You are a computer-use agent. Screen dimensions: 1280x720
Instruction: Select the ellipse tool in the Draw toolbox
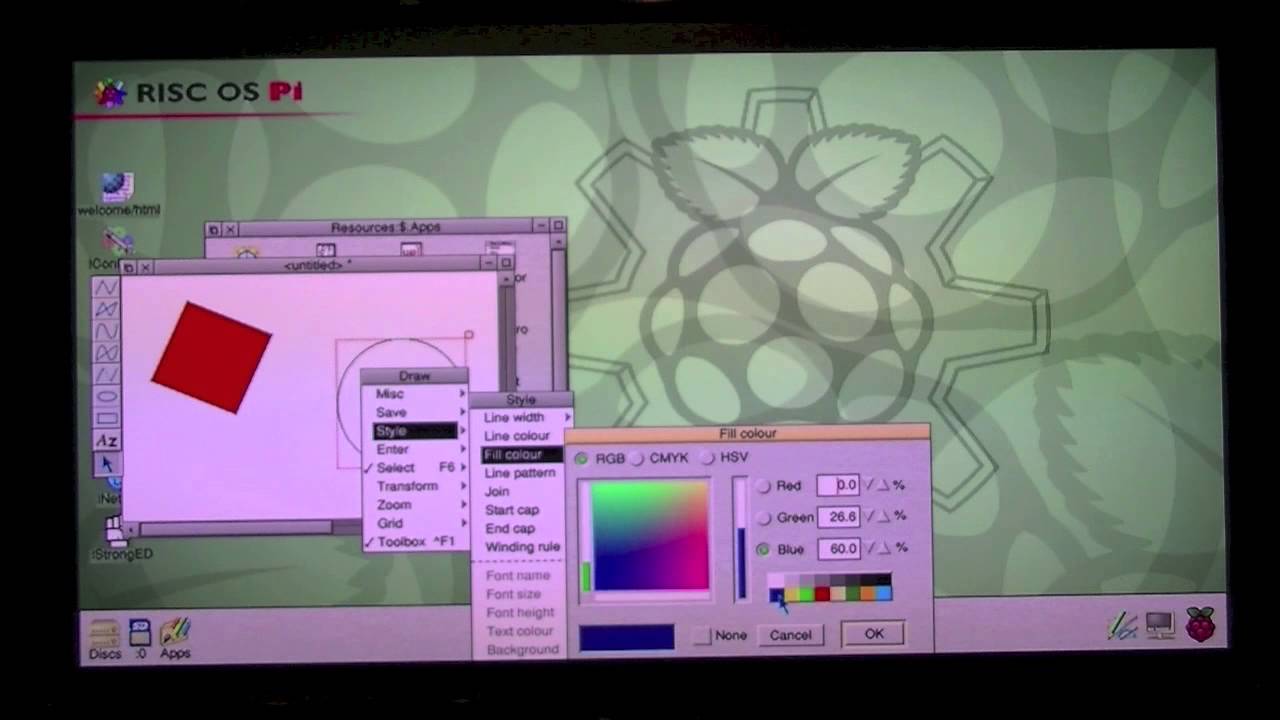(x=106, y=397)
